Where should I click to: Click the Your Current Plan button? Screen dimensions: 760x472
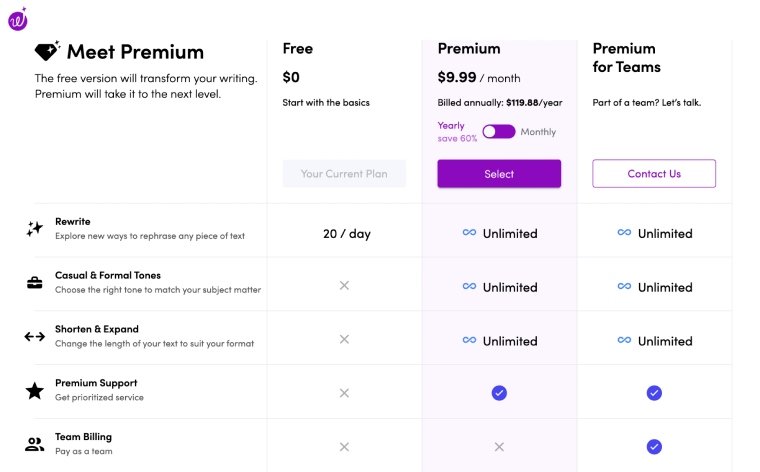click(x=344, y=173)
